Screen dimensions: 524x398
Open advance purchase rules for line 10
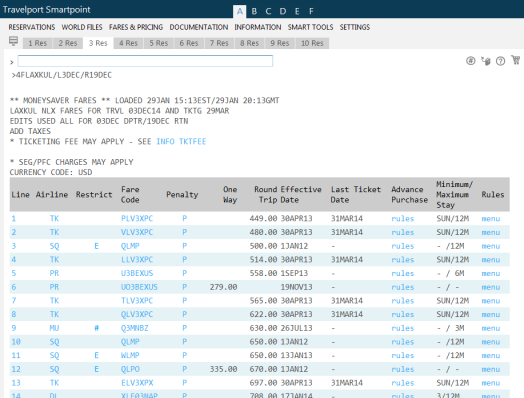pyautogui.click(x=403, y=342)
